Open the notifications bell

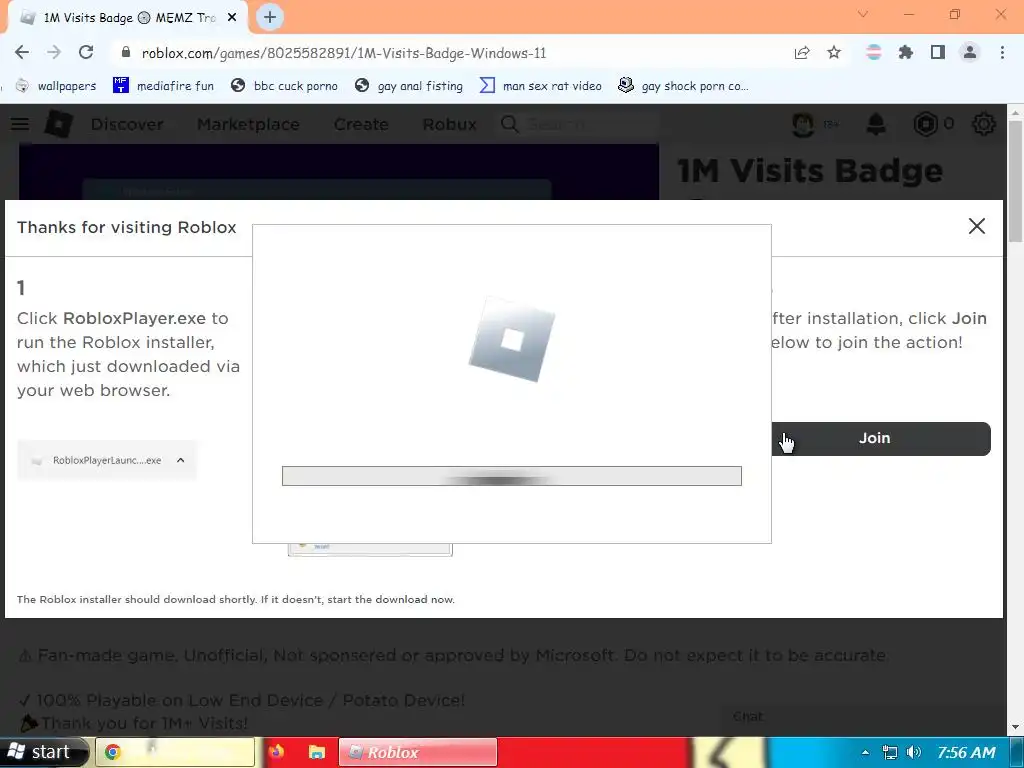(876, 124)
